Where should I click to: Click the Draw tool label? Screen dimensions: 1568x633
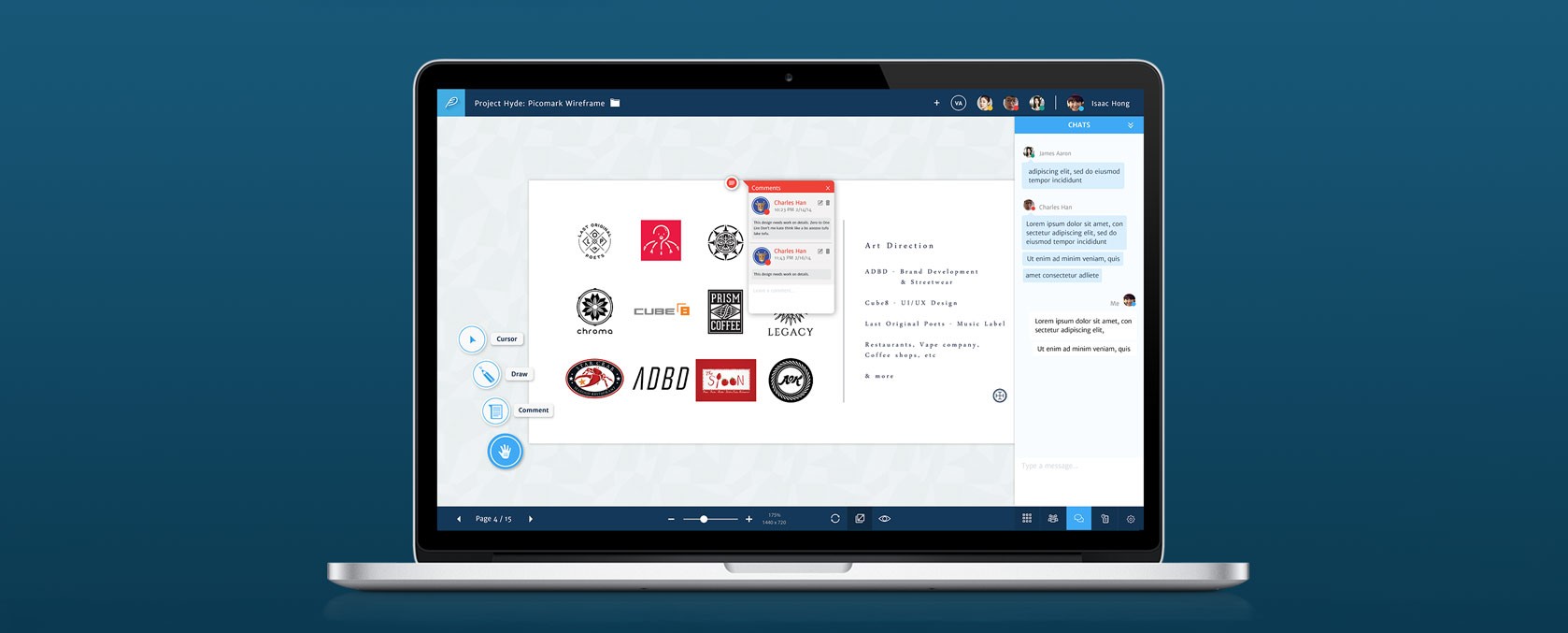coord(520,374)
